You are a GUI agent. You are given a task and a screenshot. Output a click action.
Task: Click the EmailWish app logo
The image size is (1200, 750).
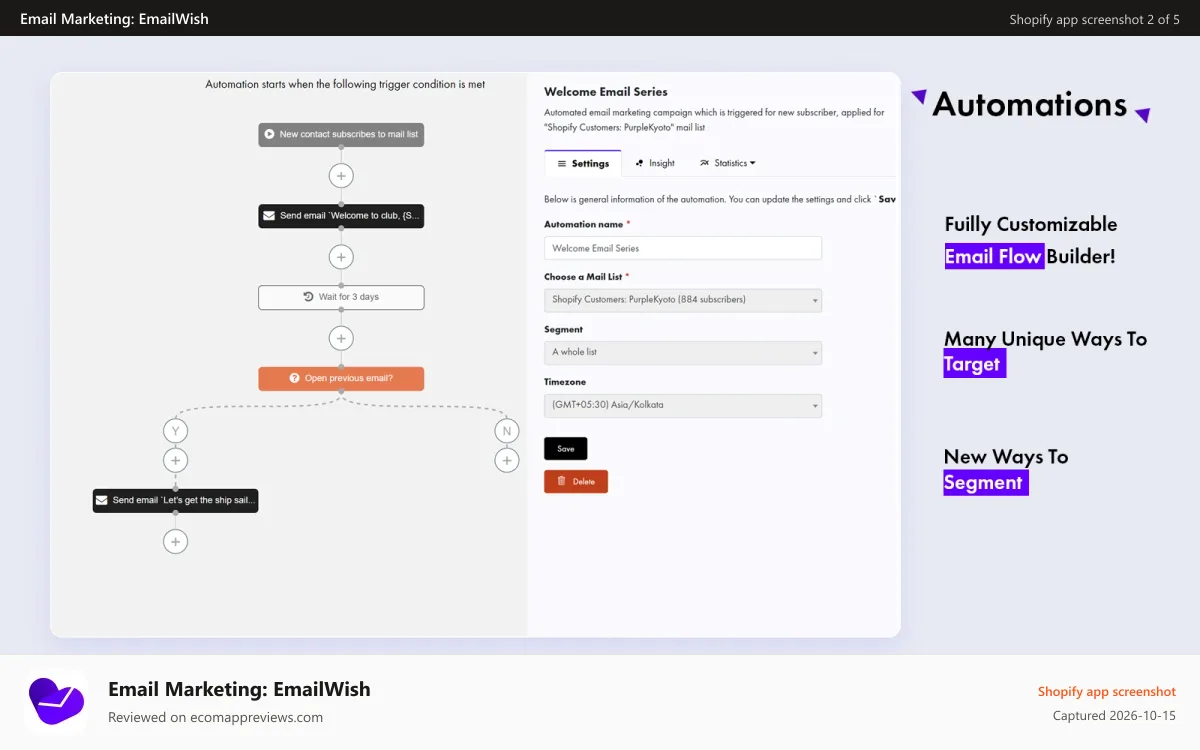pyautogui.click(x=56, y=701)
